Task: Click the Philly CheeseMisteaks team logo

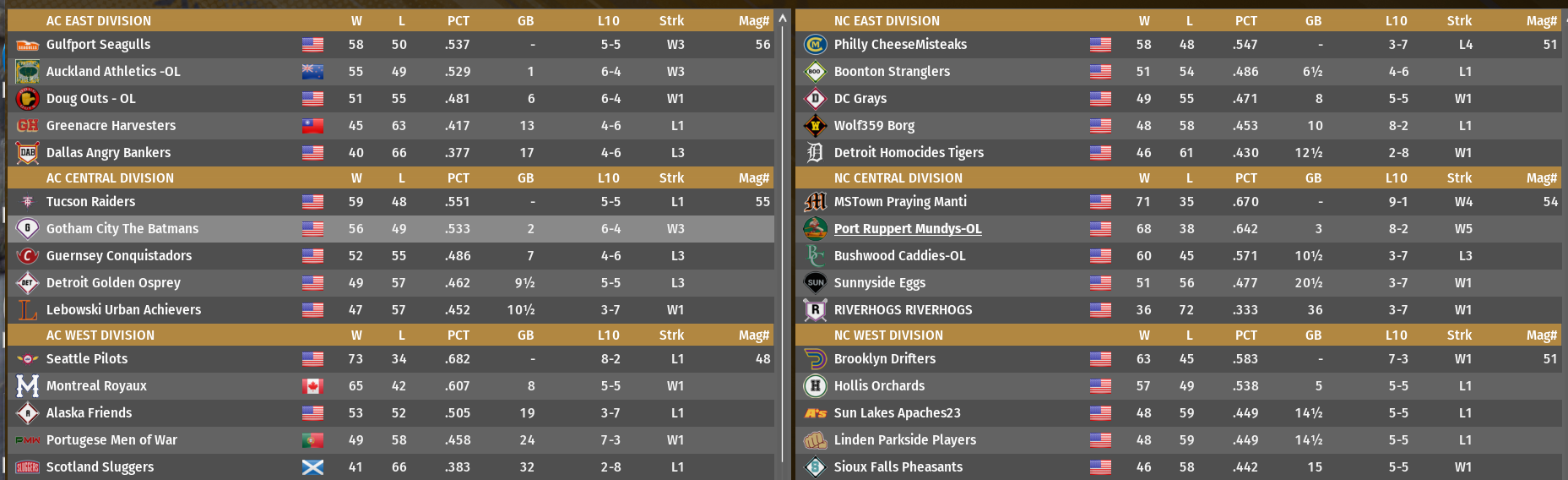Action: [815, 45]
